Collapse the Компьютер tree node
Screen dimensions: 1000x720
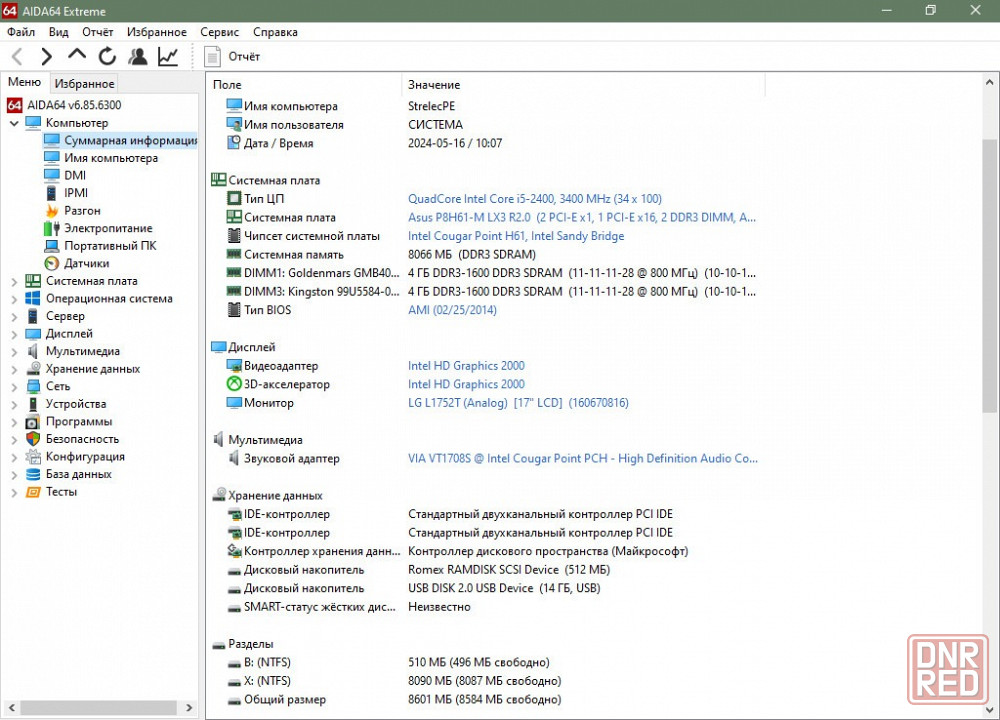[14, 123]
